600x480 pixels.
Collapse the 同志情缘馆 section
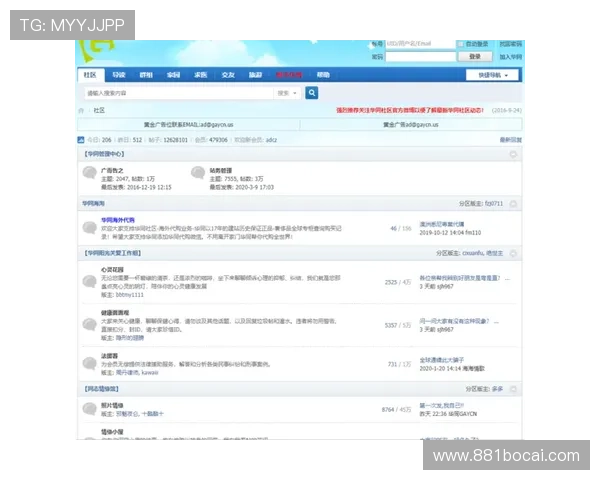pos(513,389)
